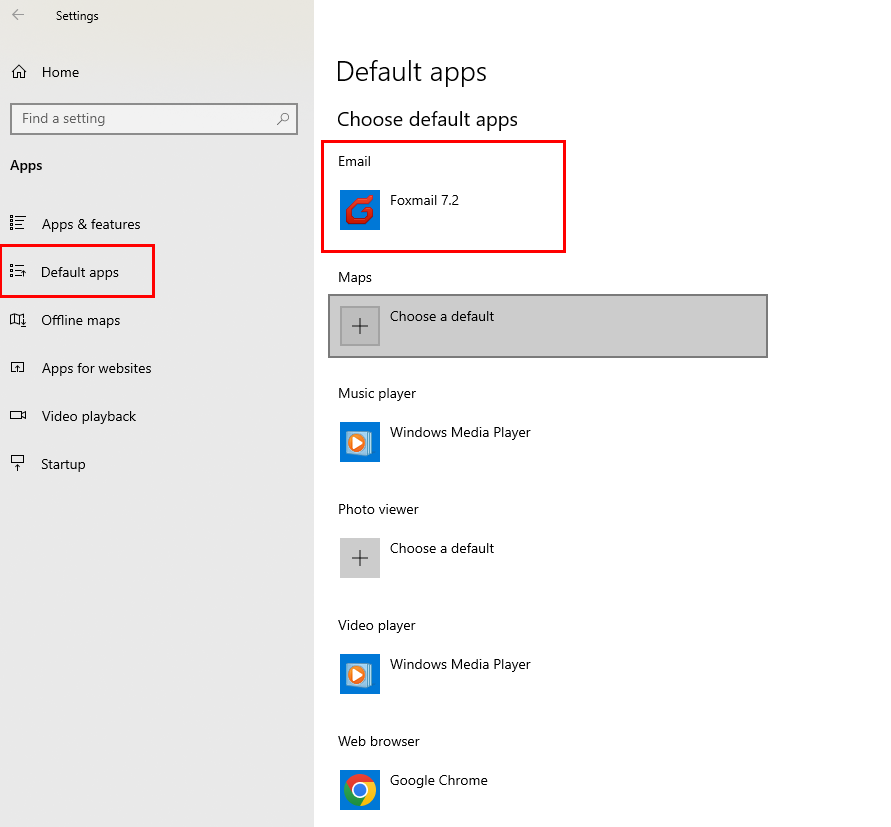The width and height of the screenshot is (891, 827).
Task: Click the Email category label
Action: 354,161
